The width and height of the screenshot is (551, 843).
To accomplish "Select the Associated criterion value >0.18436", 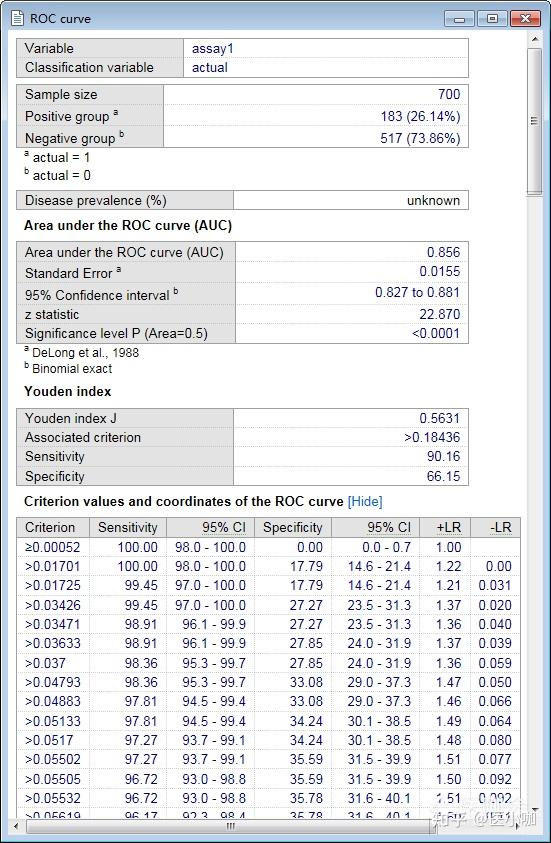I will [x=351, y=437].
